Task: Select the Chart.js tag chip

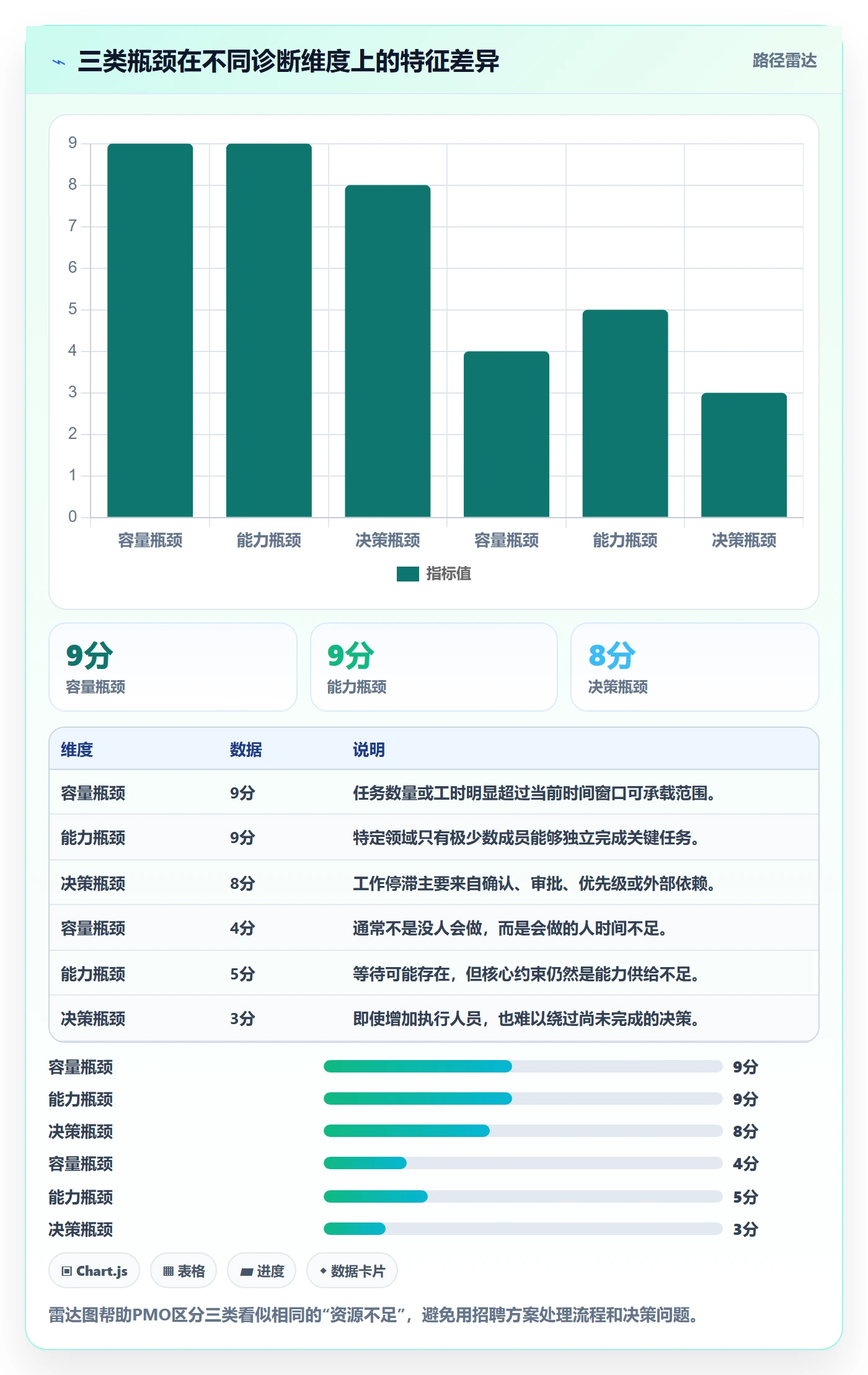Action: (94, 1271)
